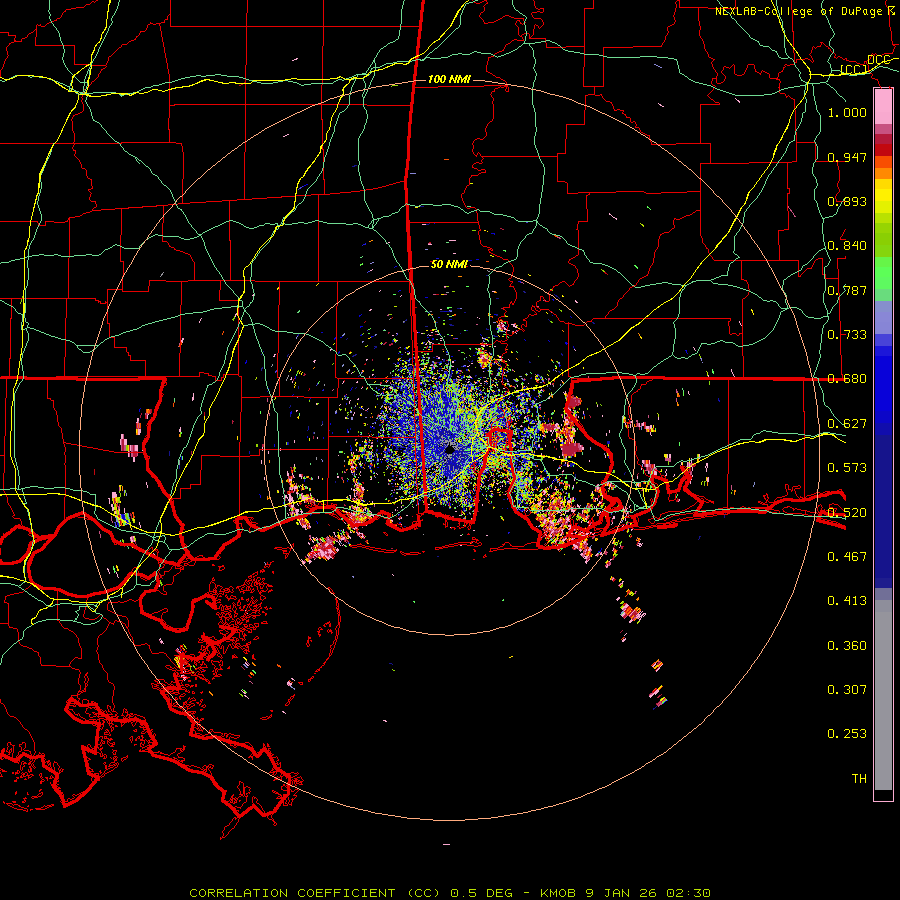Click the "DCC" label above the color scale
This screenshot has height=900, width=900.
point(879,60)
